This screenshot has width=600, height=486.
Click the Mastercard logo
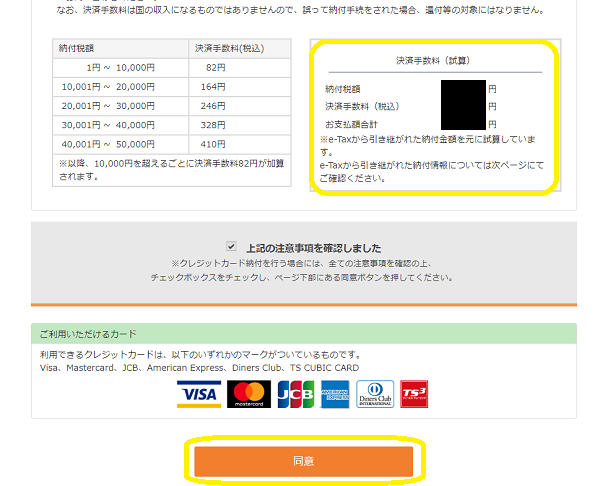[249, 394]
